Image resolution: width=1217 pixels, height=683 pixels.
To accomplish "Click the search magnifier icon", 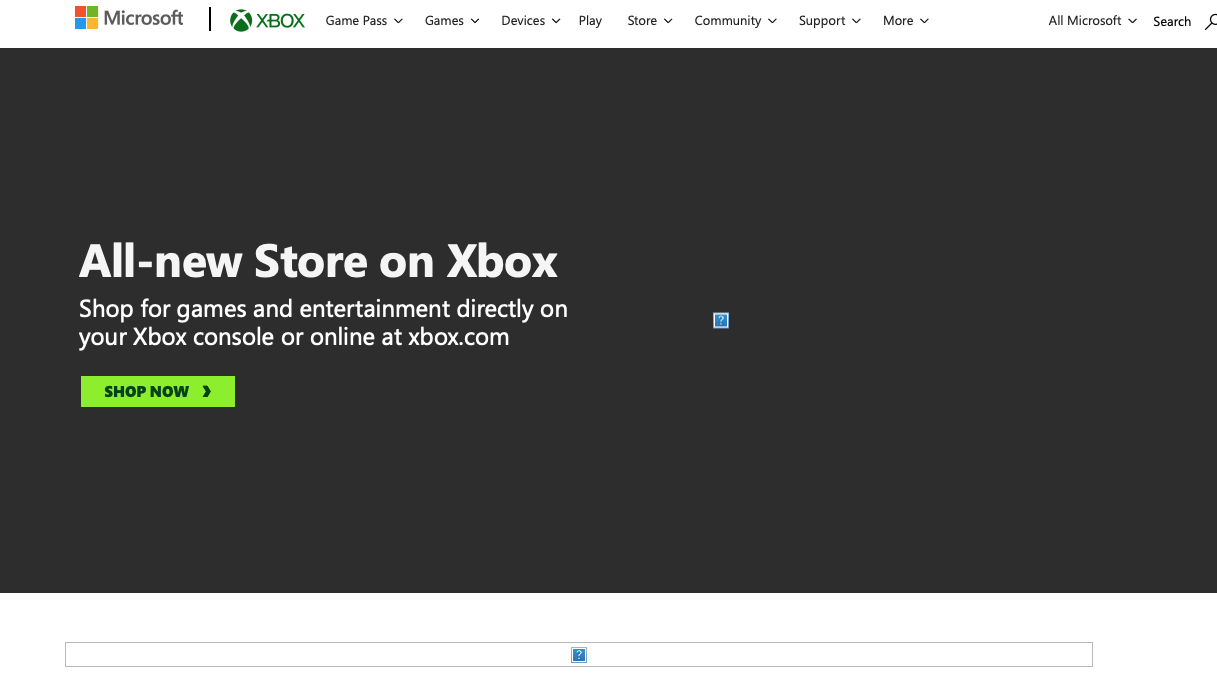I will (1209, 22).
